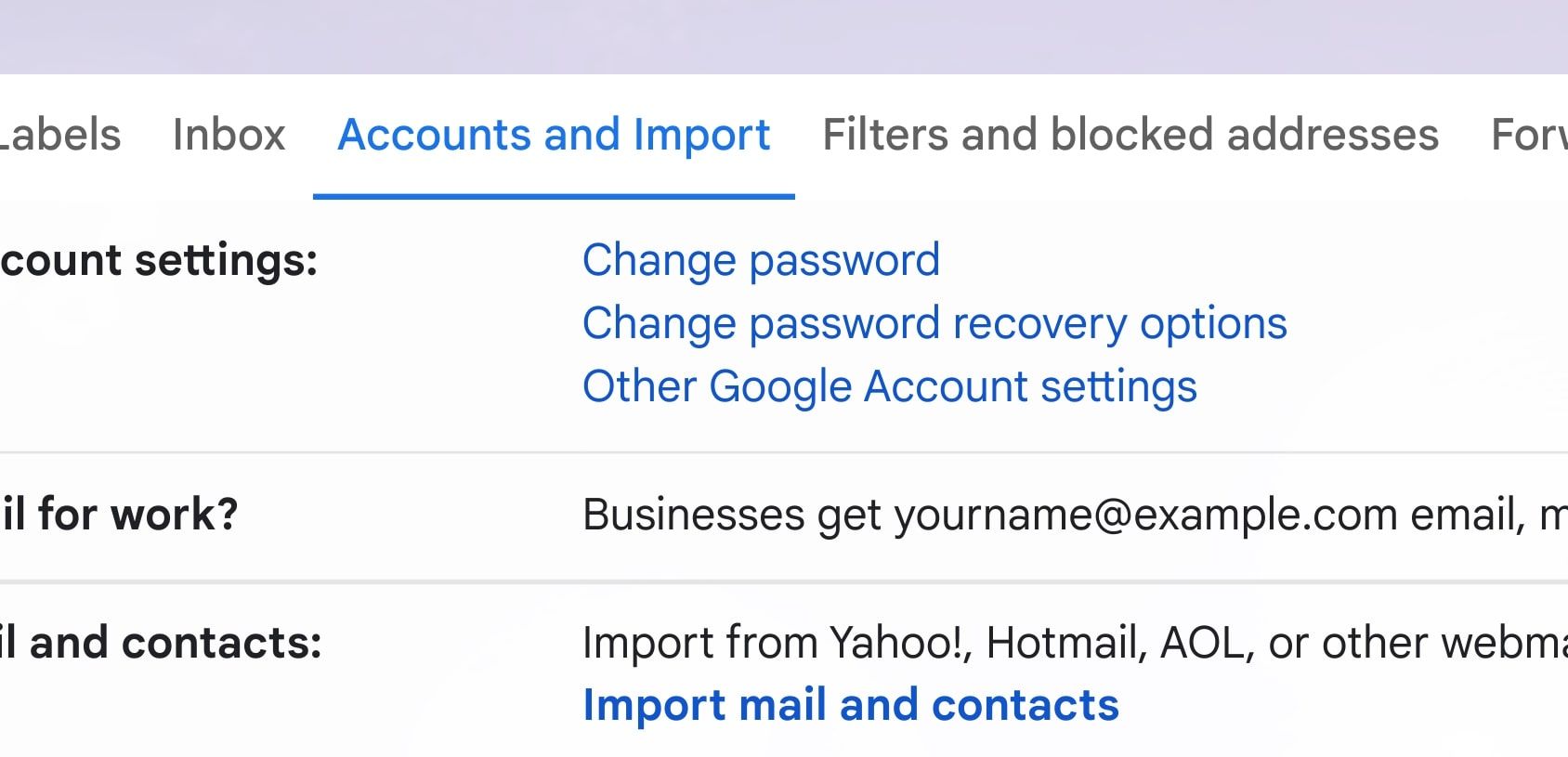This screenshot has height=757, width=1568.
Task: Switch to the Inbox settings tab
Action: [x=229, y=135]
